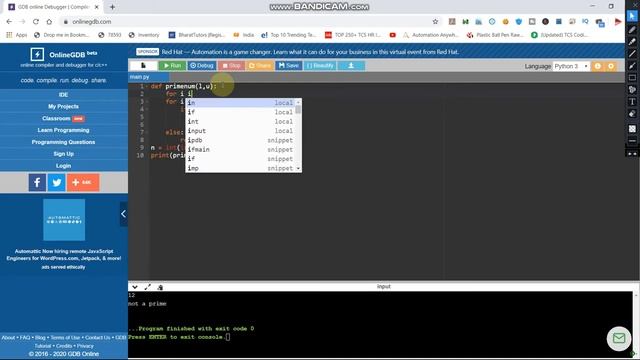Screen dimensions: 640x360
Task: Pick the 'if' local autocomplete suggestion
Action: tap(241, 112)
